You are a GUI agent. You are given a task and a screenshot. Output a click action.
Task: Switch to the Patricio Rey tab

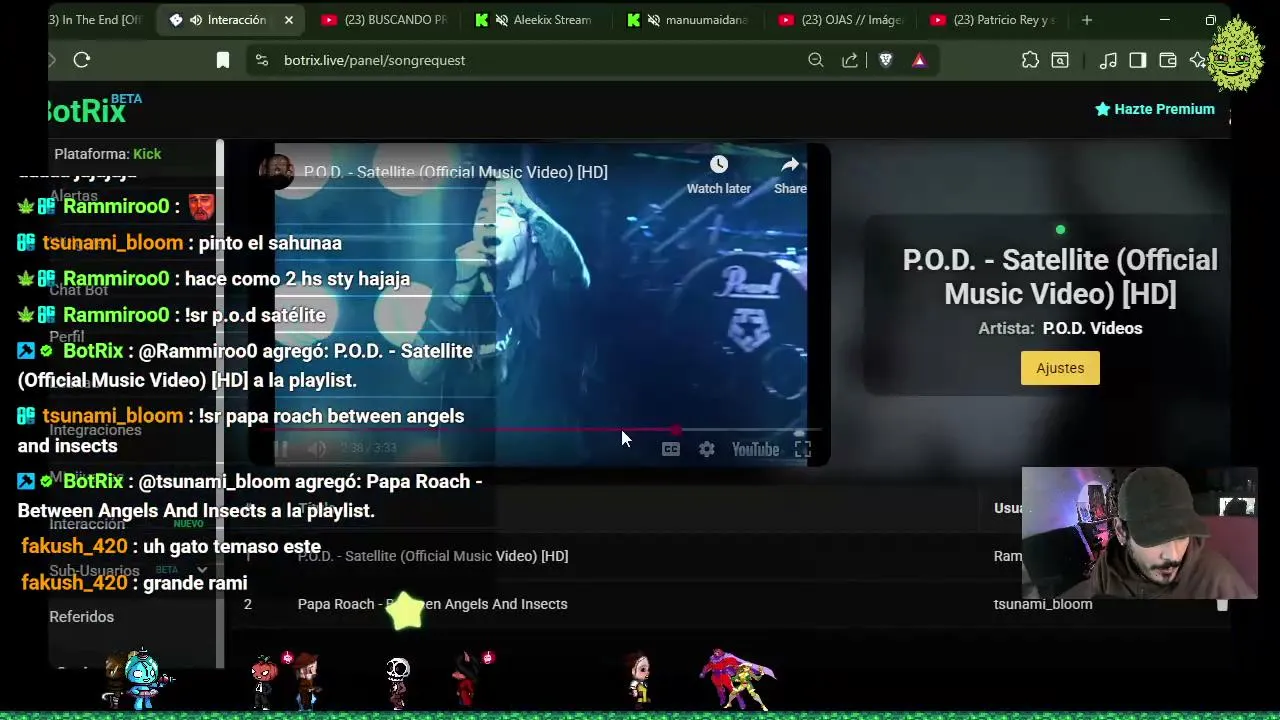pos(993,20)
